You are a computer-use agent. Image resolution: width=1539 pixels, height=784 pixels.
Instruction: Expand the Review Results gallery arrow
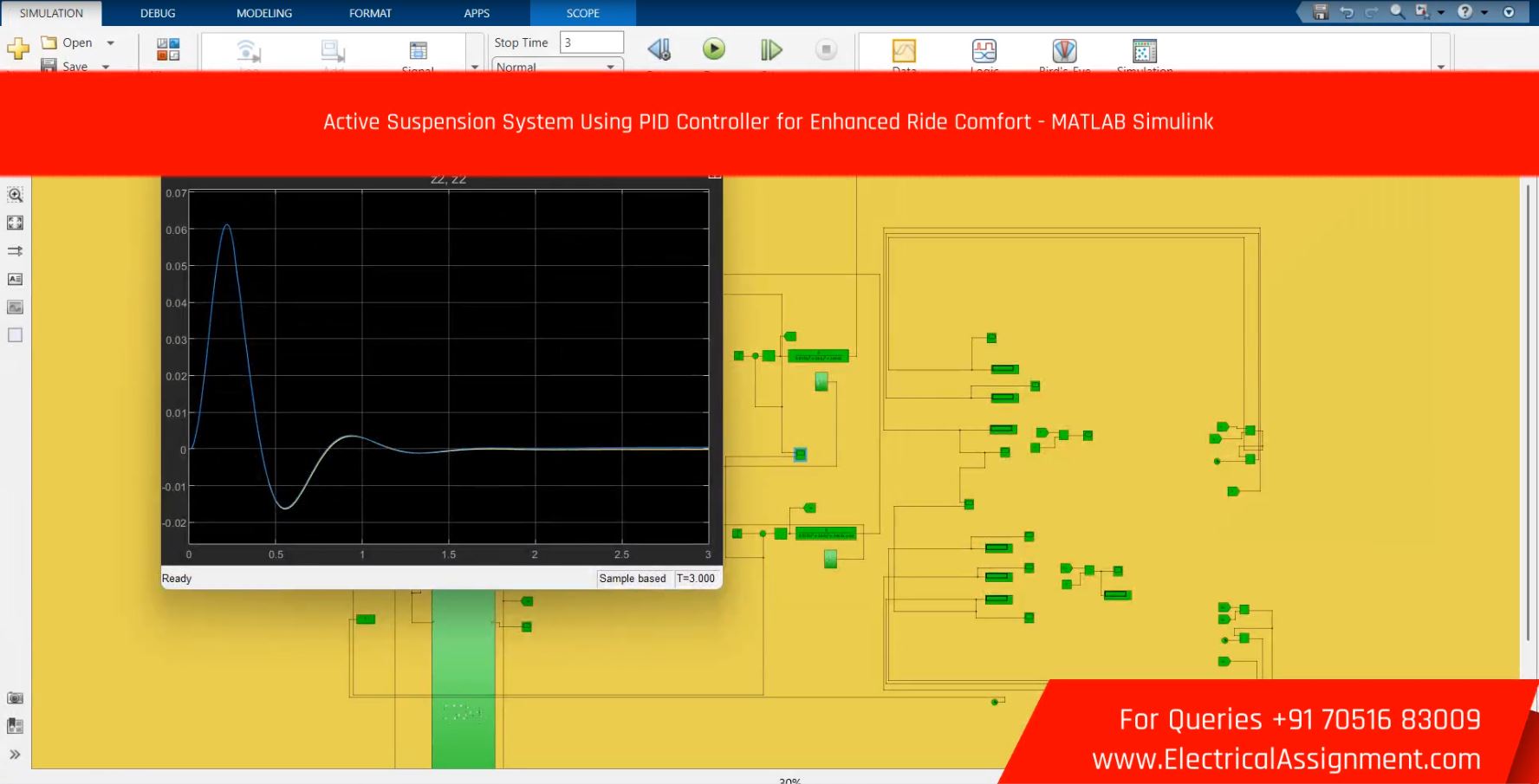[1441, 67]
